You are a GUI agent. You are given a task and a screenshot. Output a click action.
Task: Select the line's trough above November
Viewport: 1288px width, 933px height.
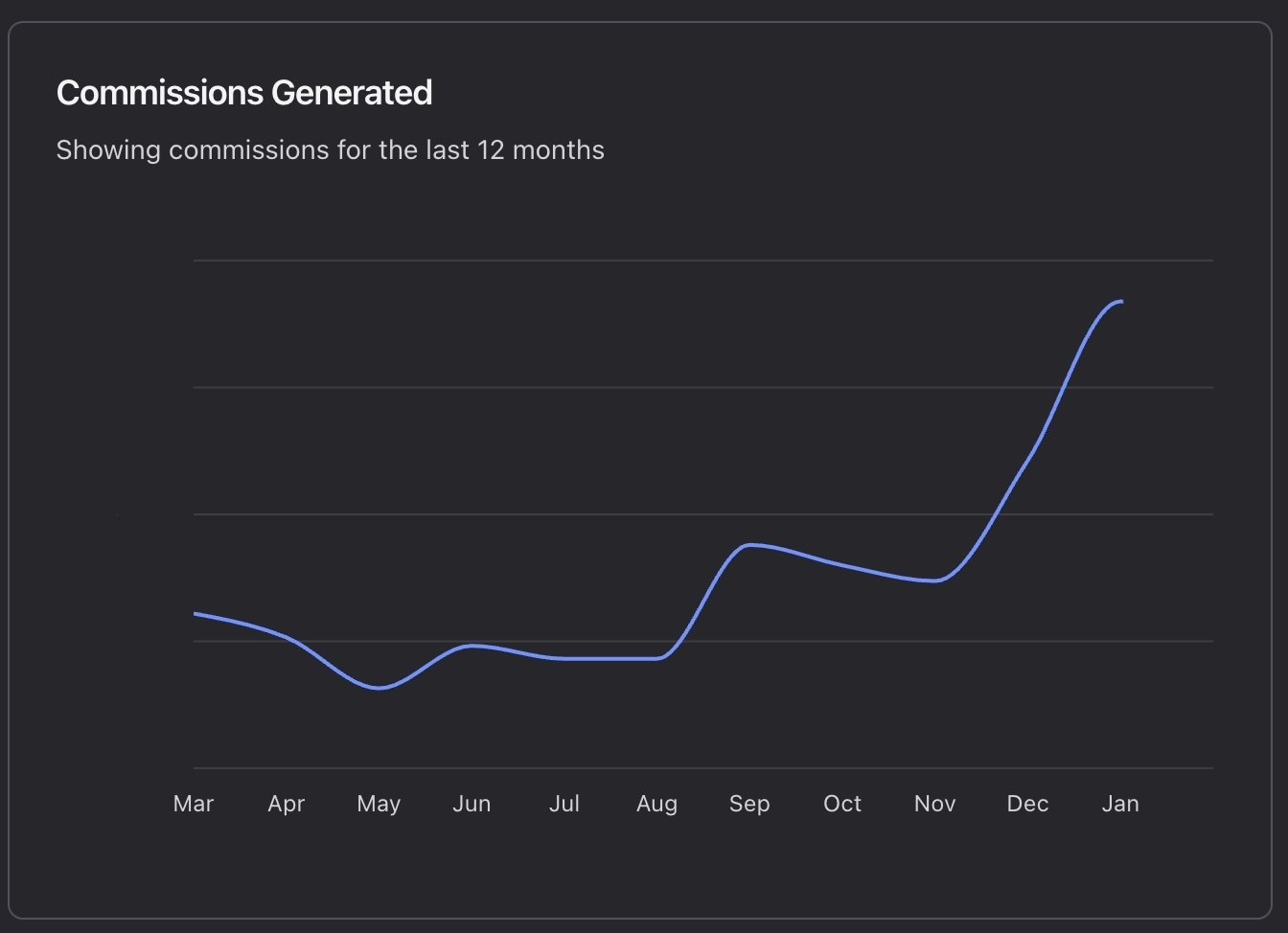pyautogui.click(x=934, y=580)
